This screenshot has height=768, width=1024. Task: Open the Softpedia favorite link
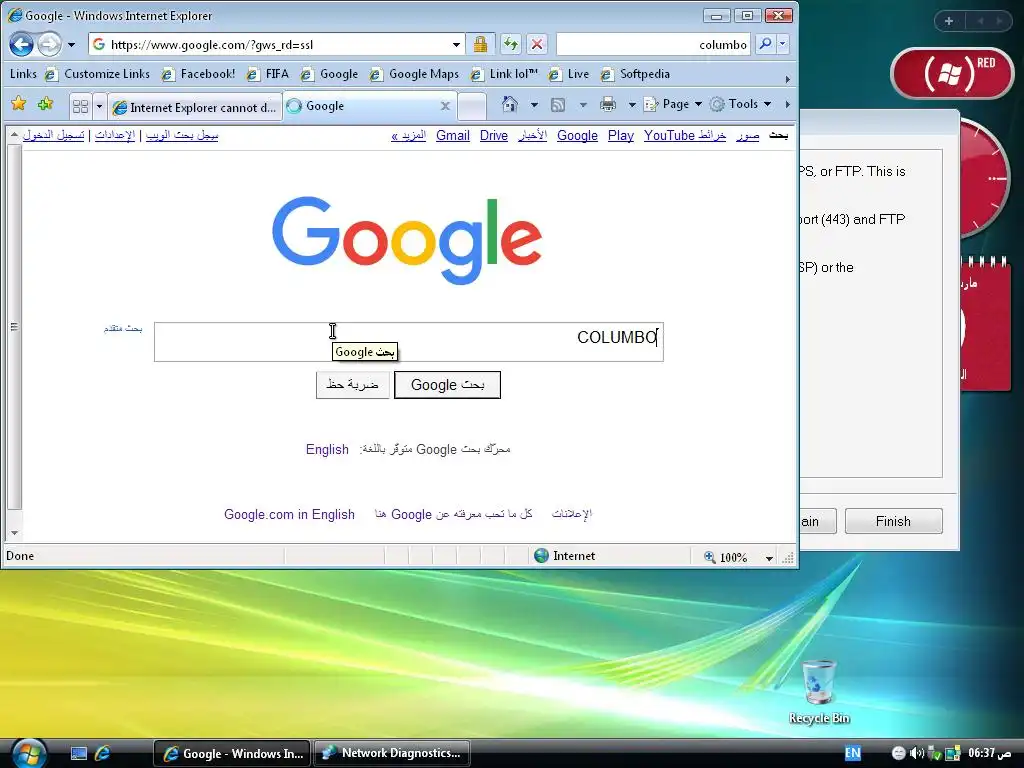[635, 74]
